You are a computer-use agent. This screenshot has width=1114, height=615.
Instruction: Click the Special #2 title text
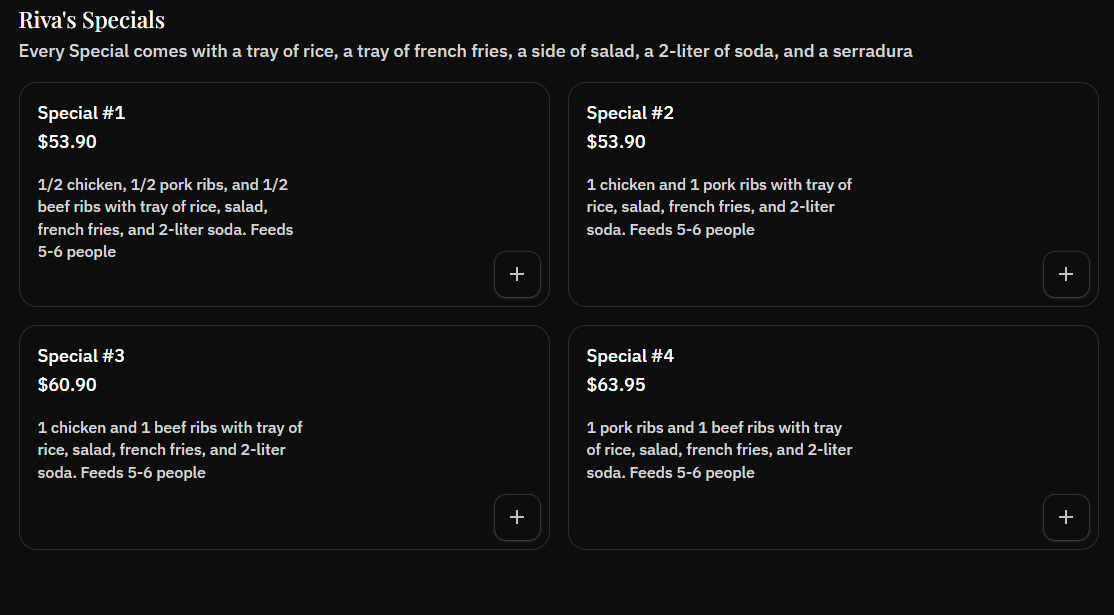click(x=630, y=113)
